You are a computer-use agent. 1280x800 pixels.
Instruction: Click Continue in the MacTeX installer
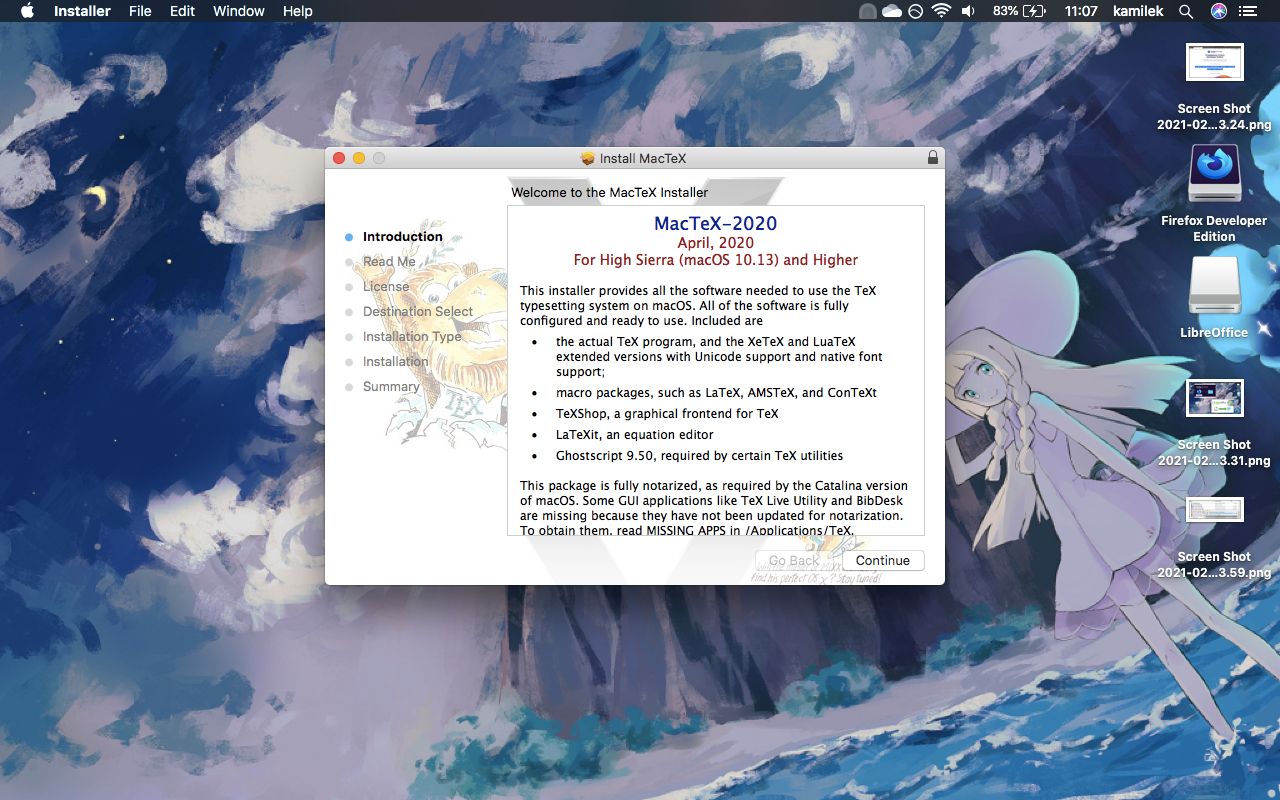[883, 560]
